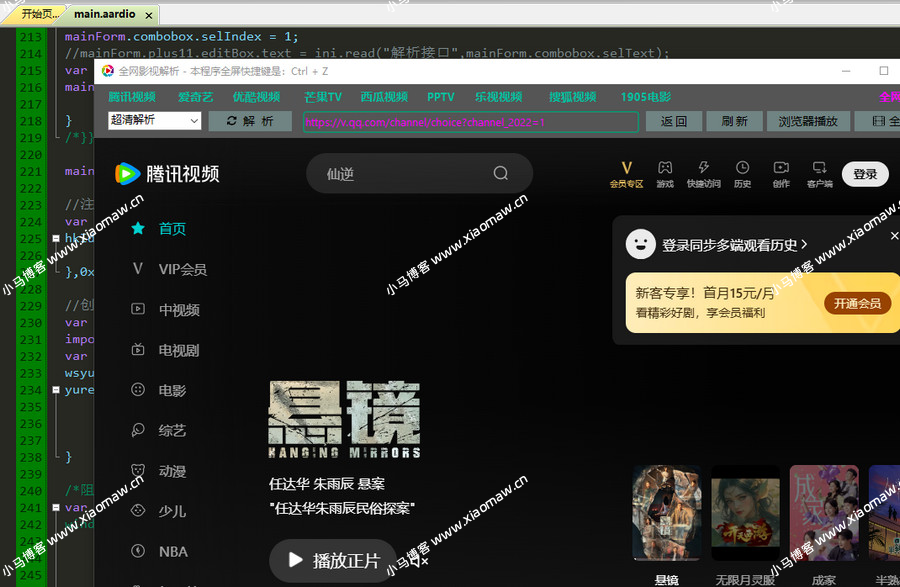Click the 刷新 button

click(x=735, y=121)
